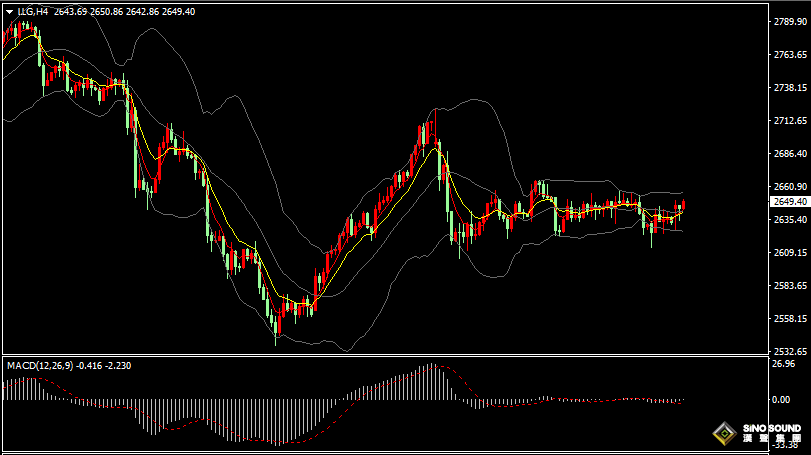This screenshot has height=455, width=811.
Task: Select the highlighted current price 2649.40 tag
Action: [x=788, y=201]
